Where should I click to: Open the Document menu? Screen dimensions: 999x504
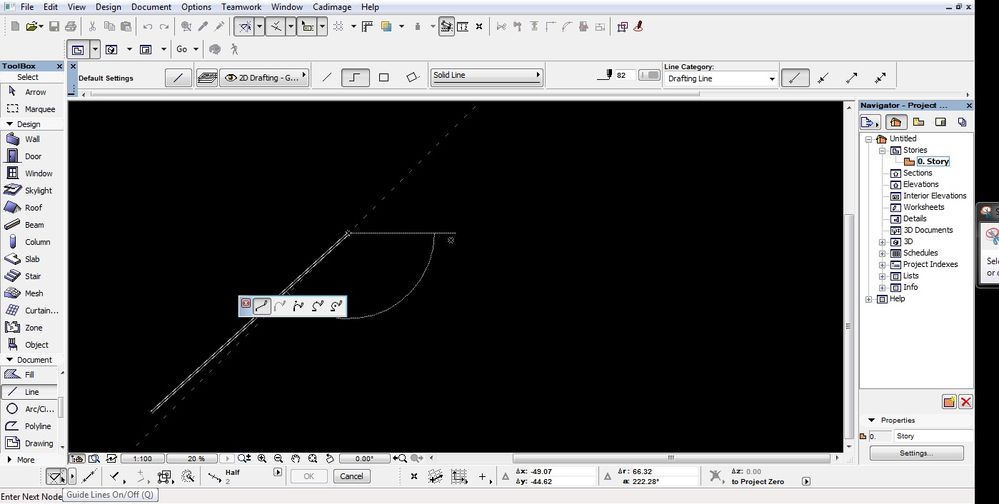pos(151,7)
